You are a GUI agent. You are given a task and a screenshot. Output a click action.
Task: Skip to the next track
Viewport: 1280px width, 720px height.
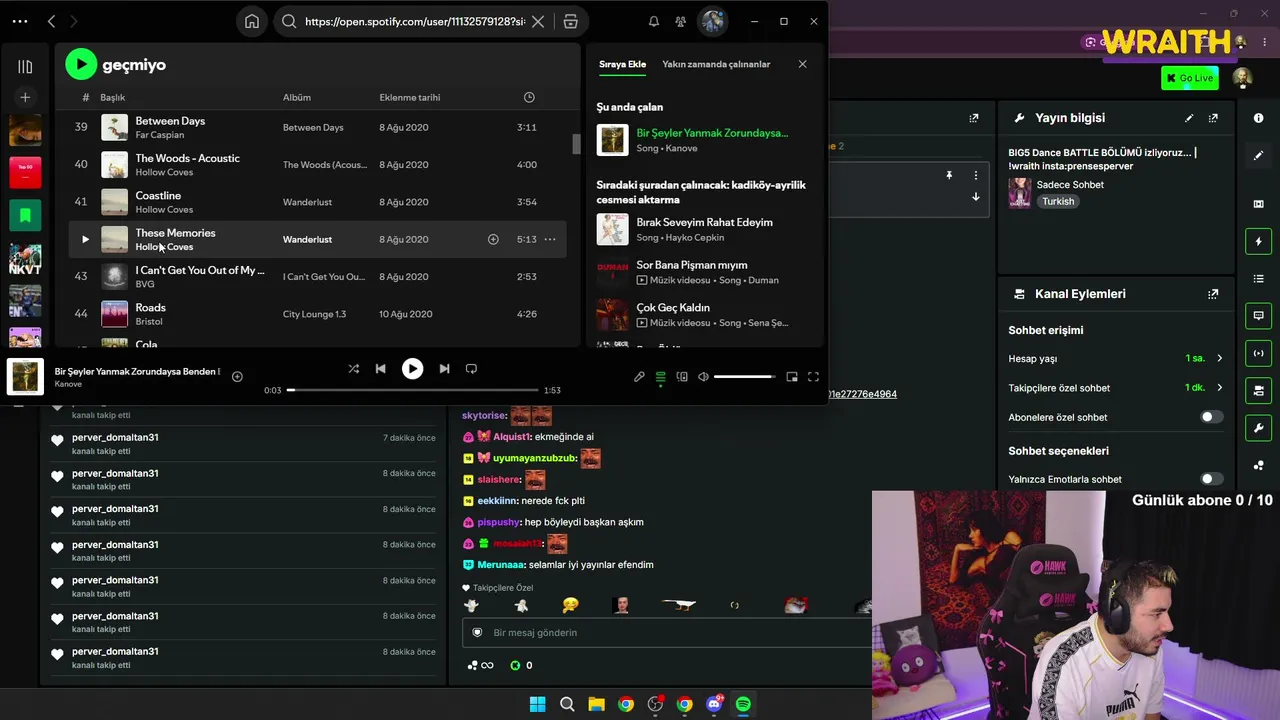pos(444,369)
